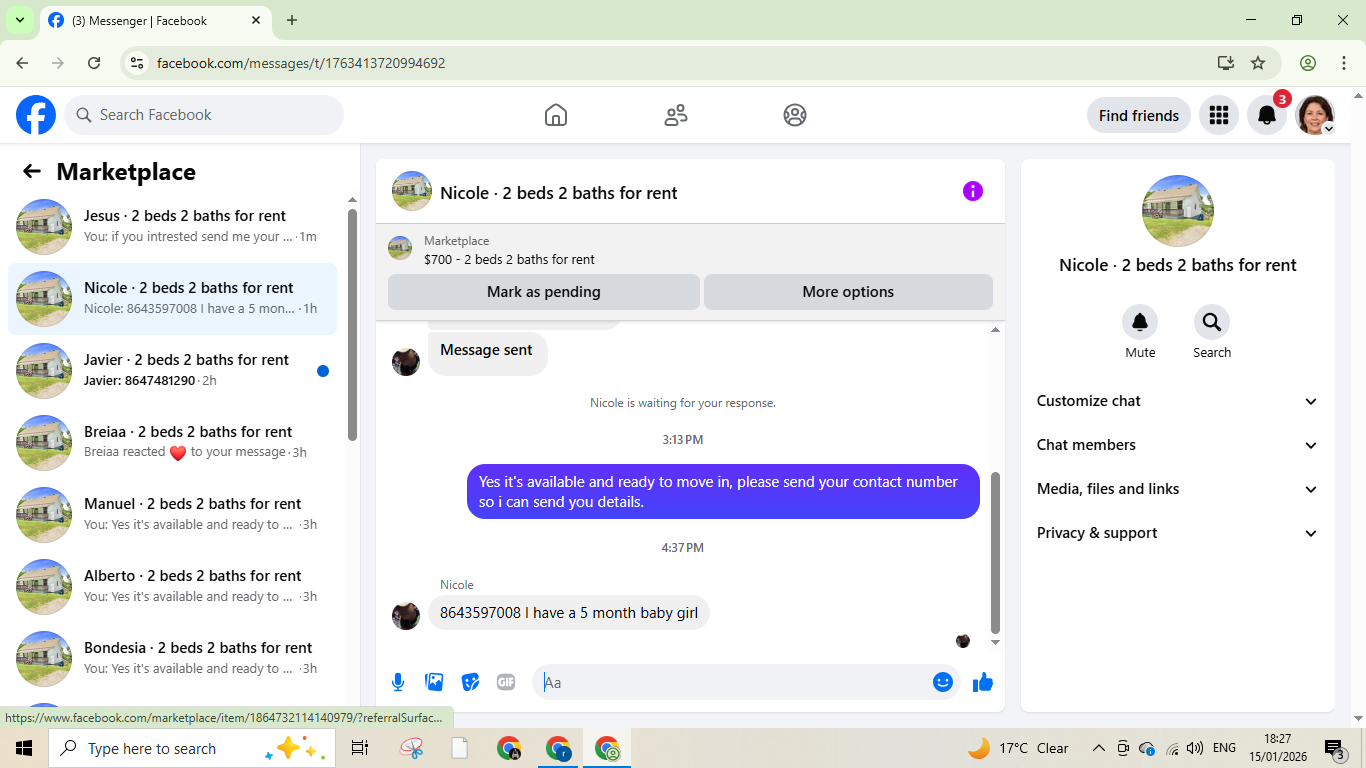Select Nicole · 2 beds 2 baths conversation
Viewport: 1366px width, 768px height.
(x=172, y=299)
